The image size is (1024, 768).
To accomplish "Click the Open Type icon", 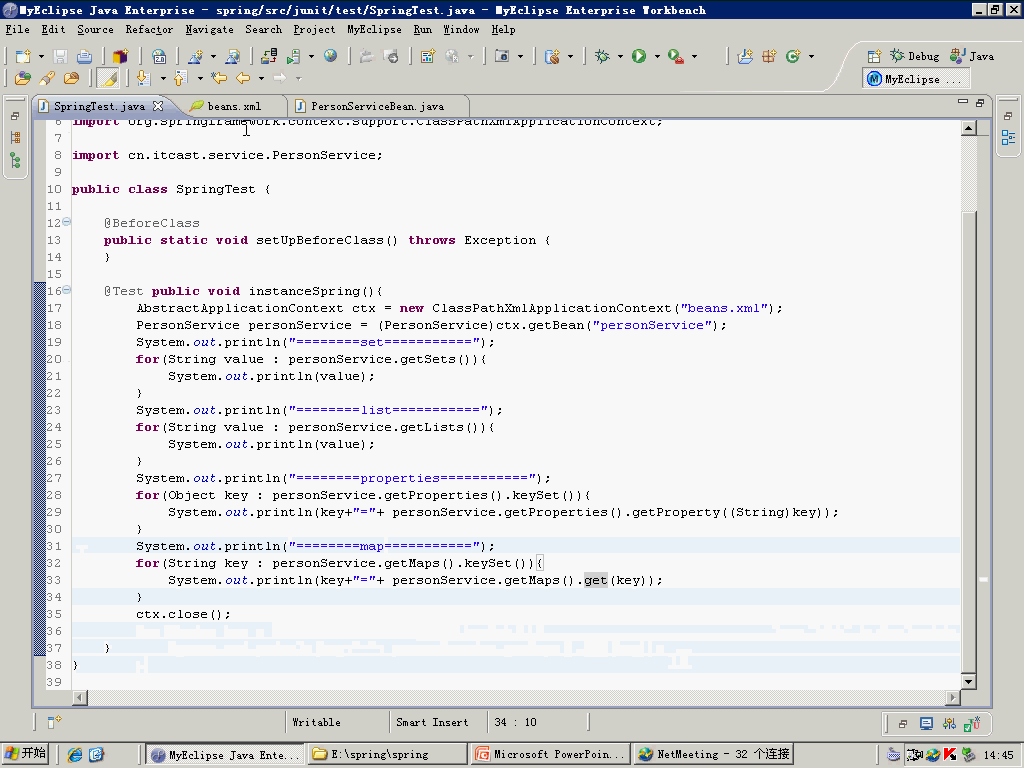I will coord(23,78).
